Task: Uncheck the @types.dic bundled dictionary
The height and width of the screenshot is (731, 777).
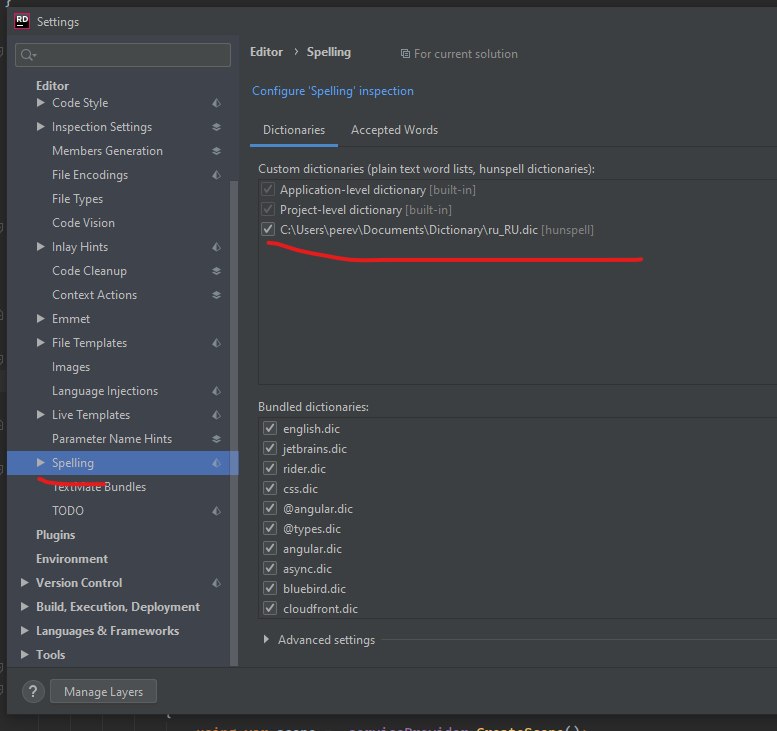Action: coord(270,528)
